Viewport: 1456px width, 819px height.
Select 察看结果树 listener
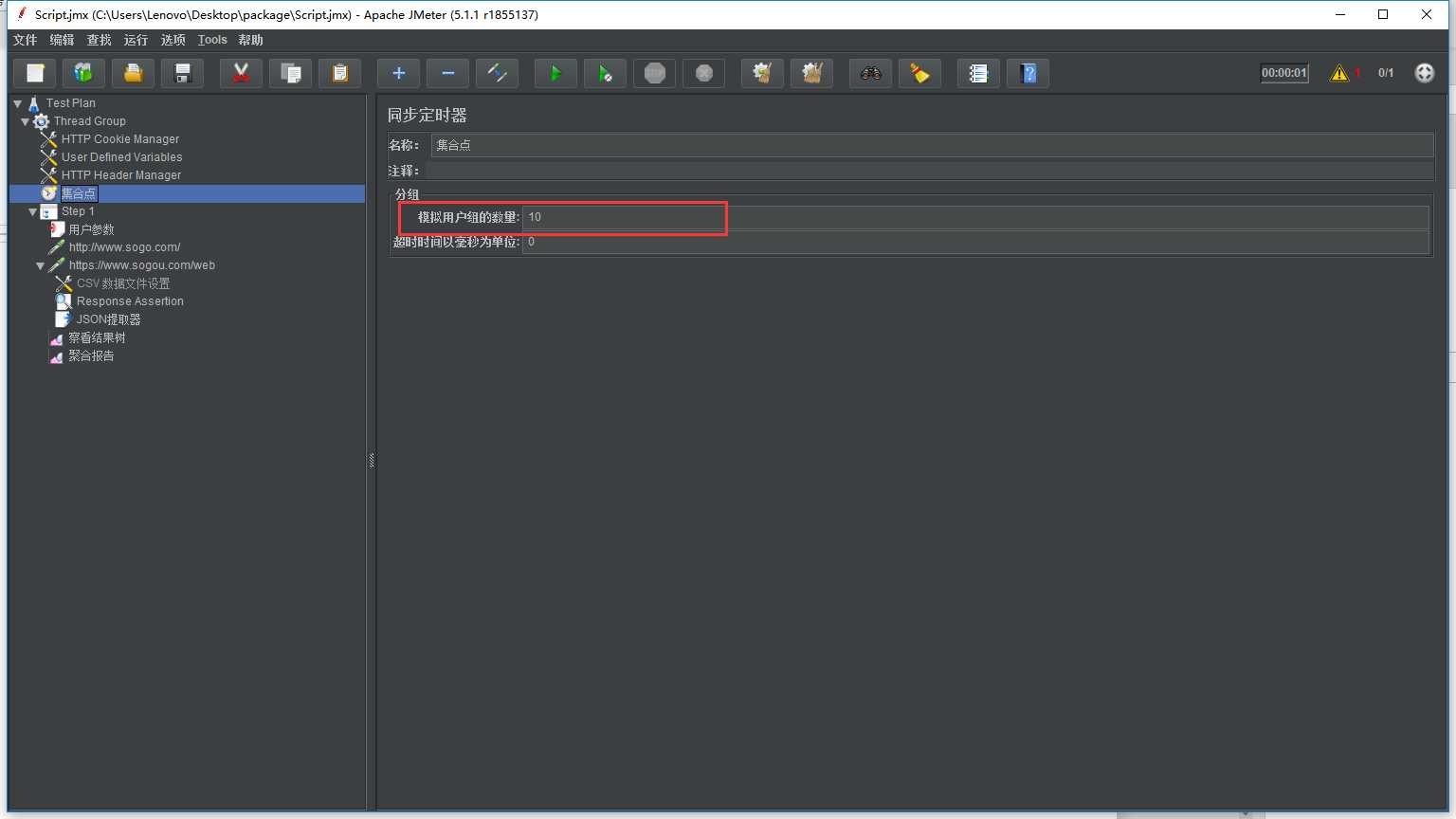click(97, 337)
